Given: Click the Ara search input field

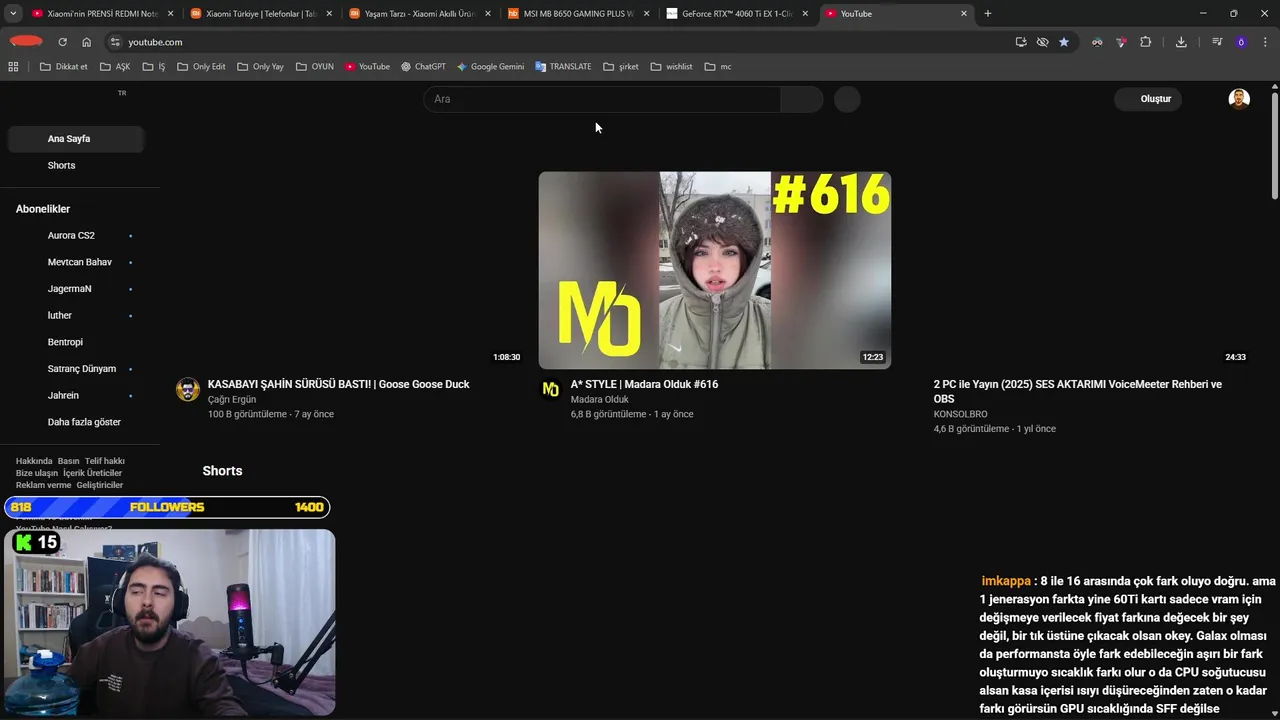Looking at the screenshot, I should coord(602,99).
